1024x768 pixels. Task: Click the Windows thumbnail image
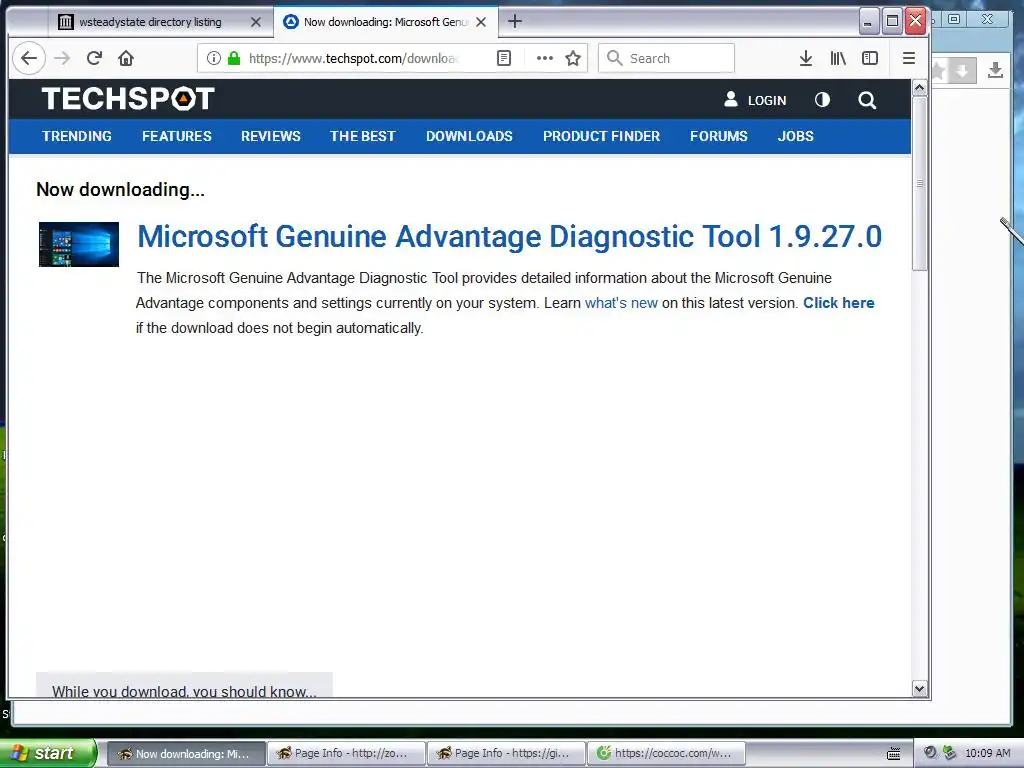(79, 244)
